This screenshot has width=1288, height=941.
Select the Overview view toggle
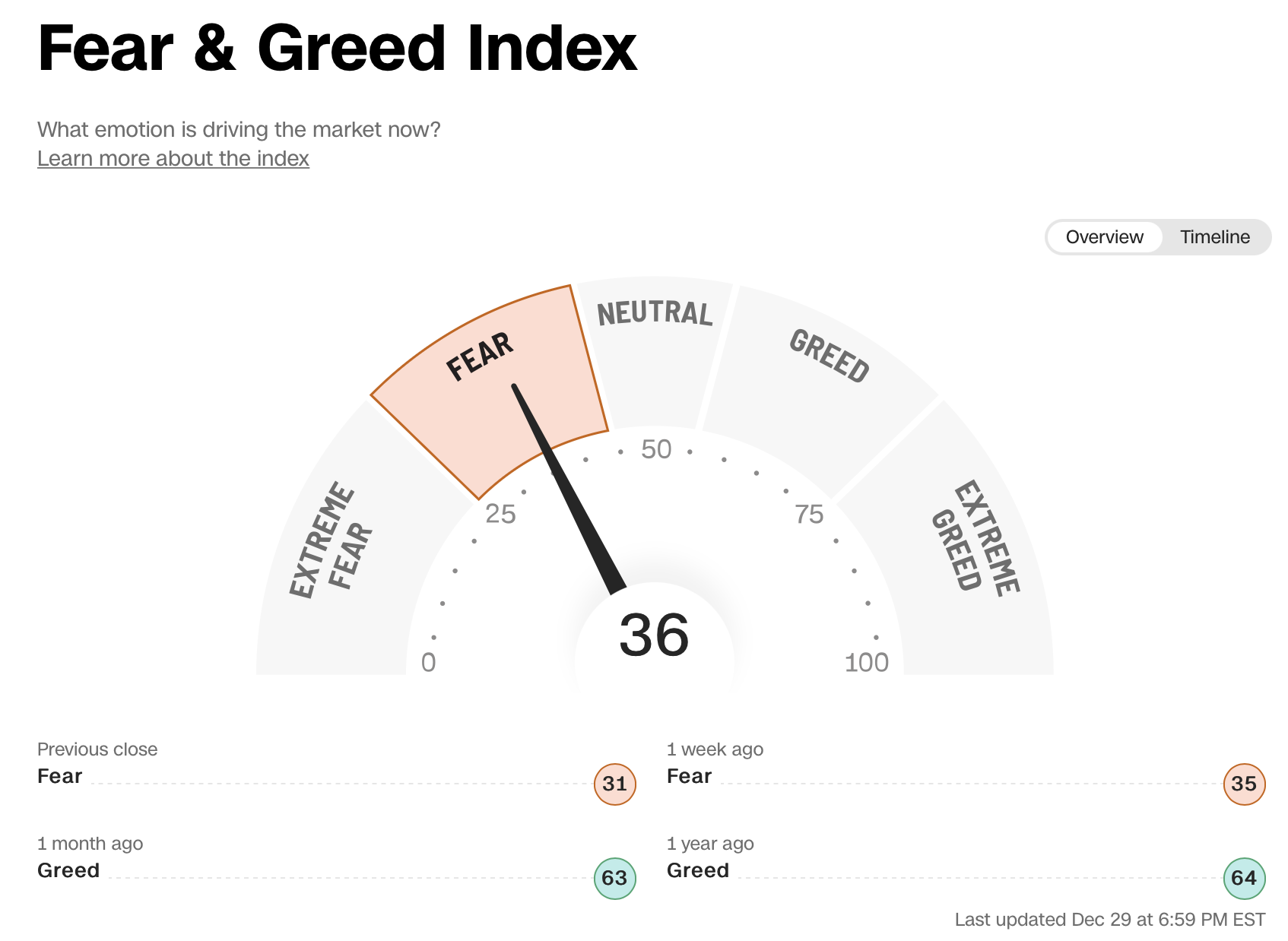(1104, 236)
